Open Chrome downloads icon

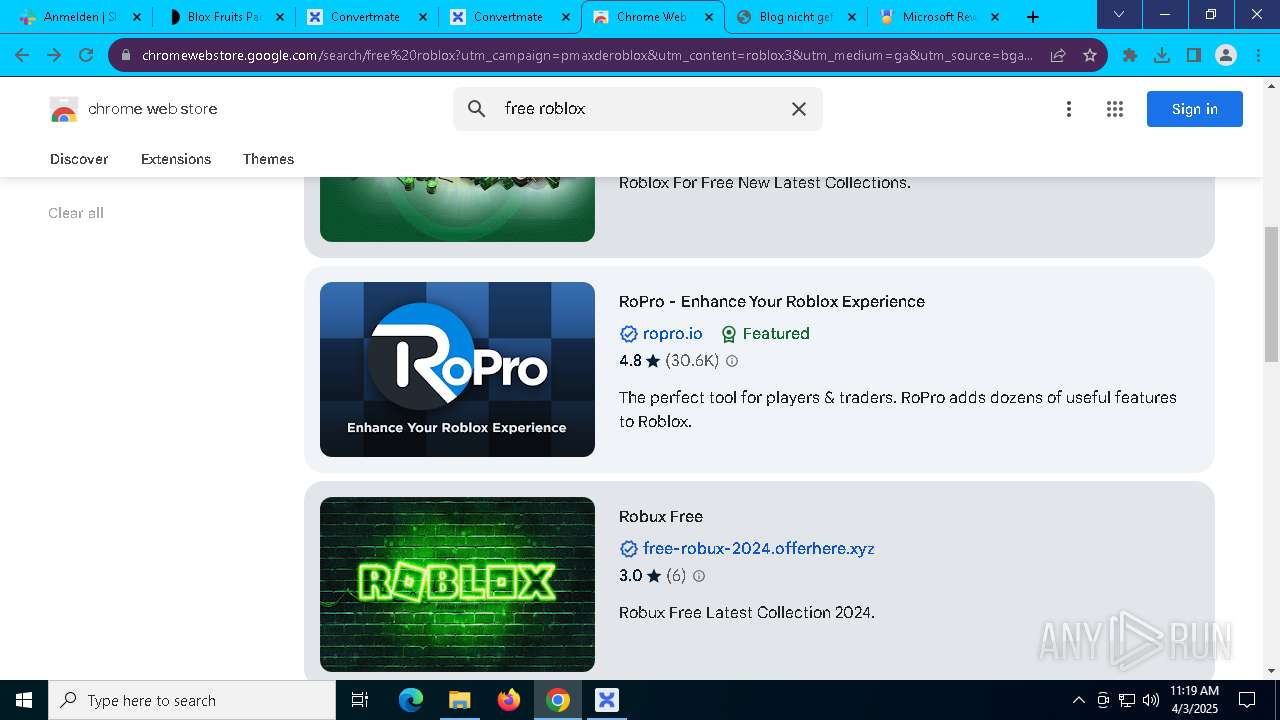click(x=1162, y=55)
